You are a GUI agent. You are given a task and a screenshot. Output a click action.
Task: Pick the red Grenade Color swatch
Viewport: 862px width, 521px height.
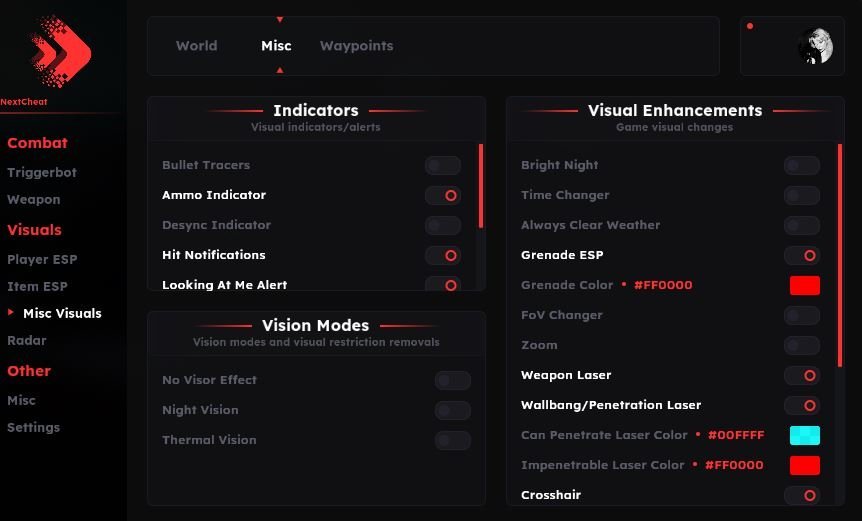pyautogui.click(x=804, y=286)
